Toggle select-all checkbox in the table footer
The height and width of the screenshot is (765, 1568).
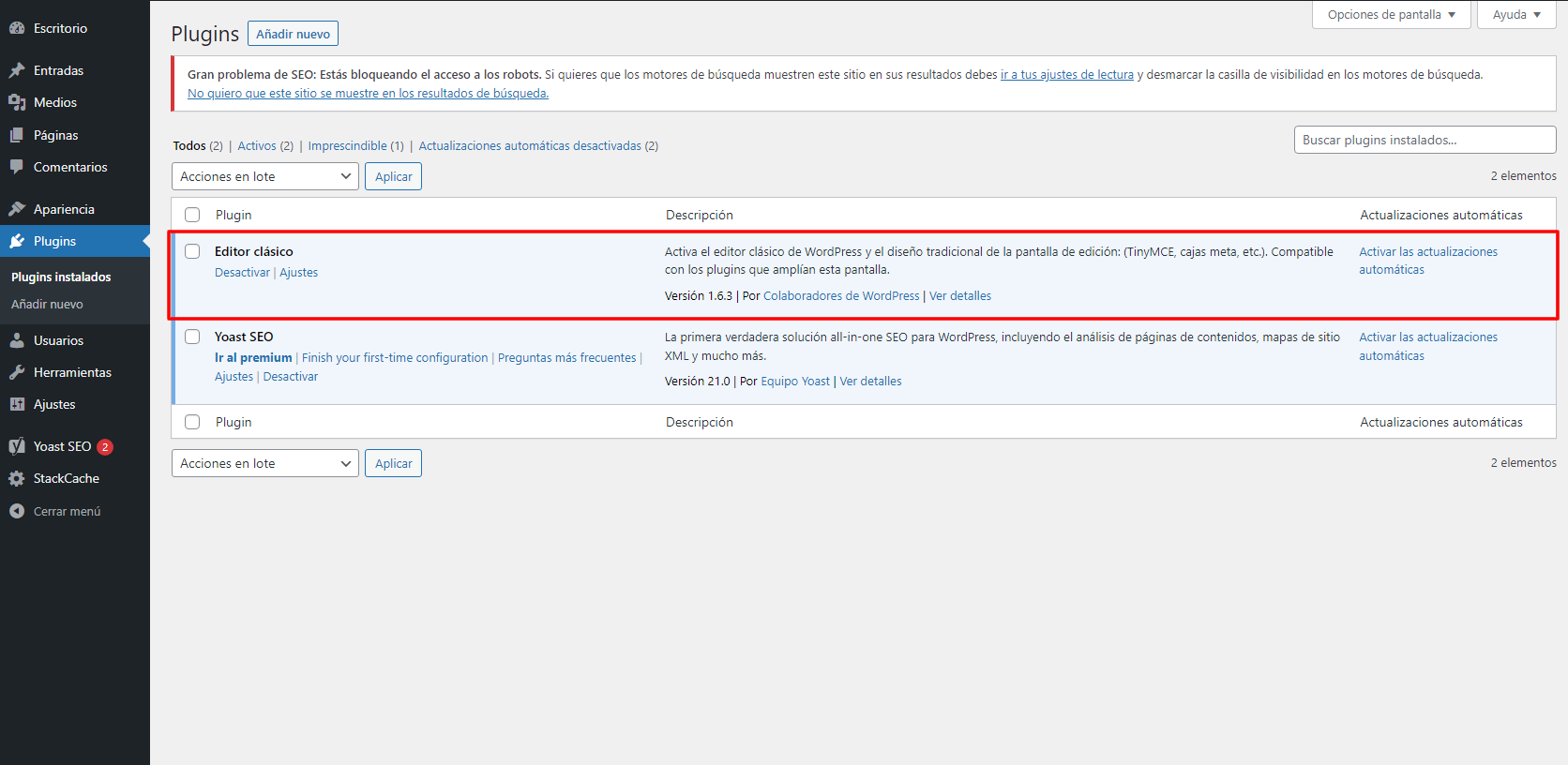point(192,422)
